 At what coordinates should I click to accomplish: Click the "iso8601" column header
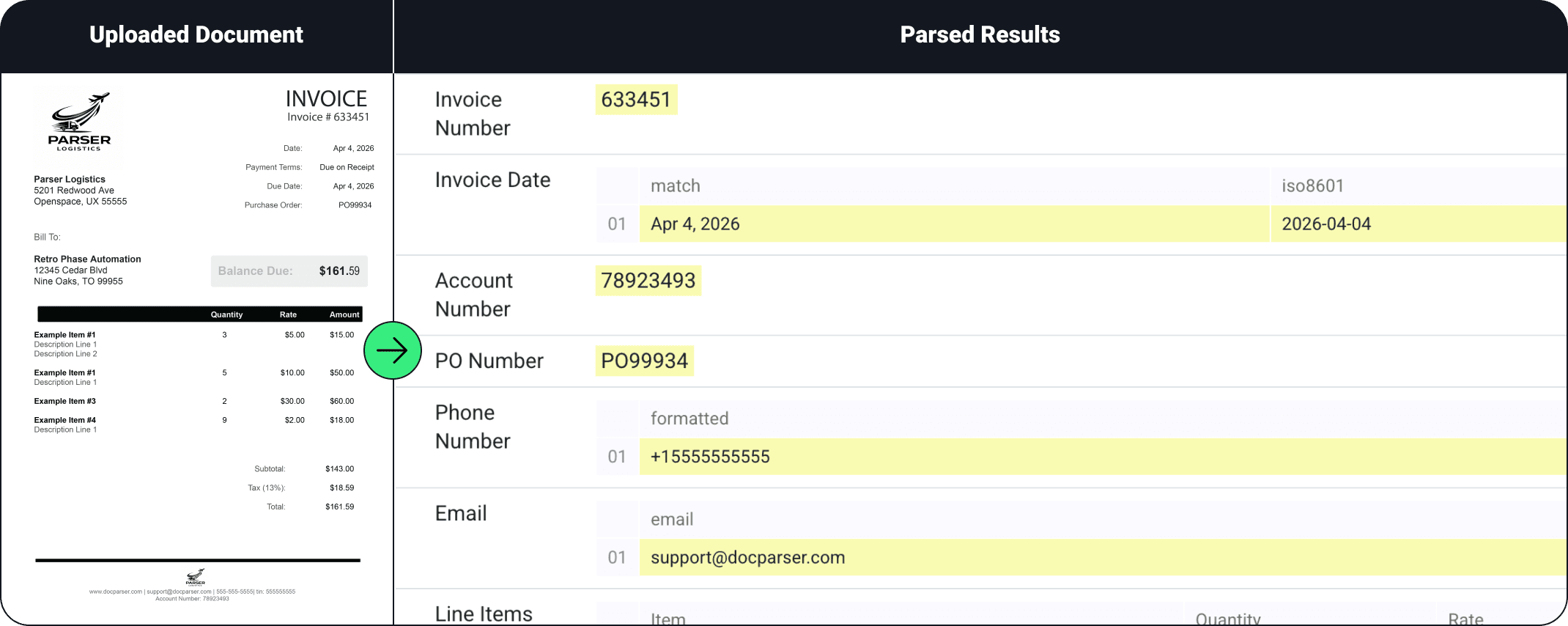1312,186
